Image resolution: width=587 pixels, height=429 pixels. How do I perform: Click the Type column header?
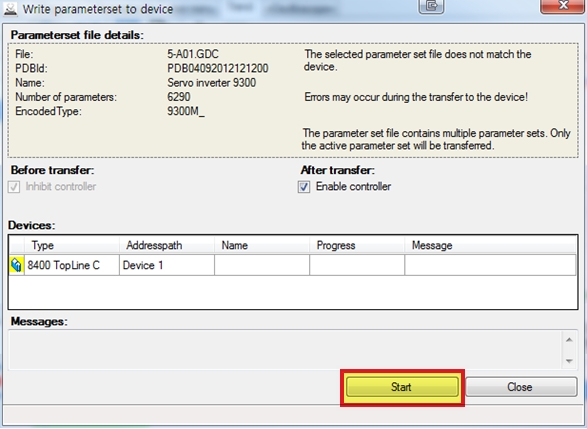(x=72, y=245)
